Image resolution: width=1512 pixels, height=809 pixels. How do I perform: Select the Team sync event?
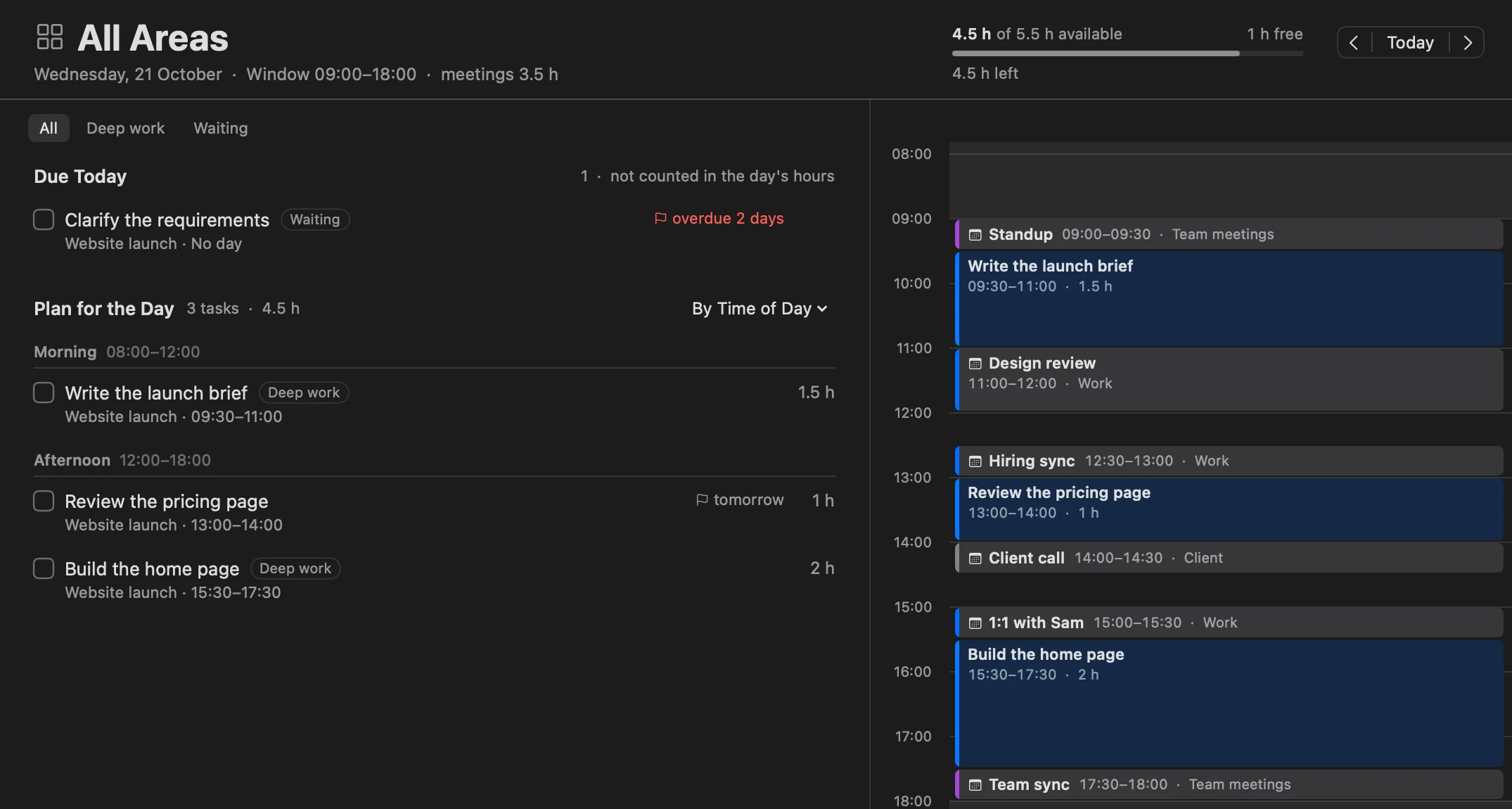(1229, 784)
